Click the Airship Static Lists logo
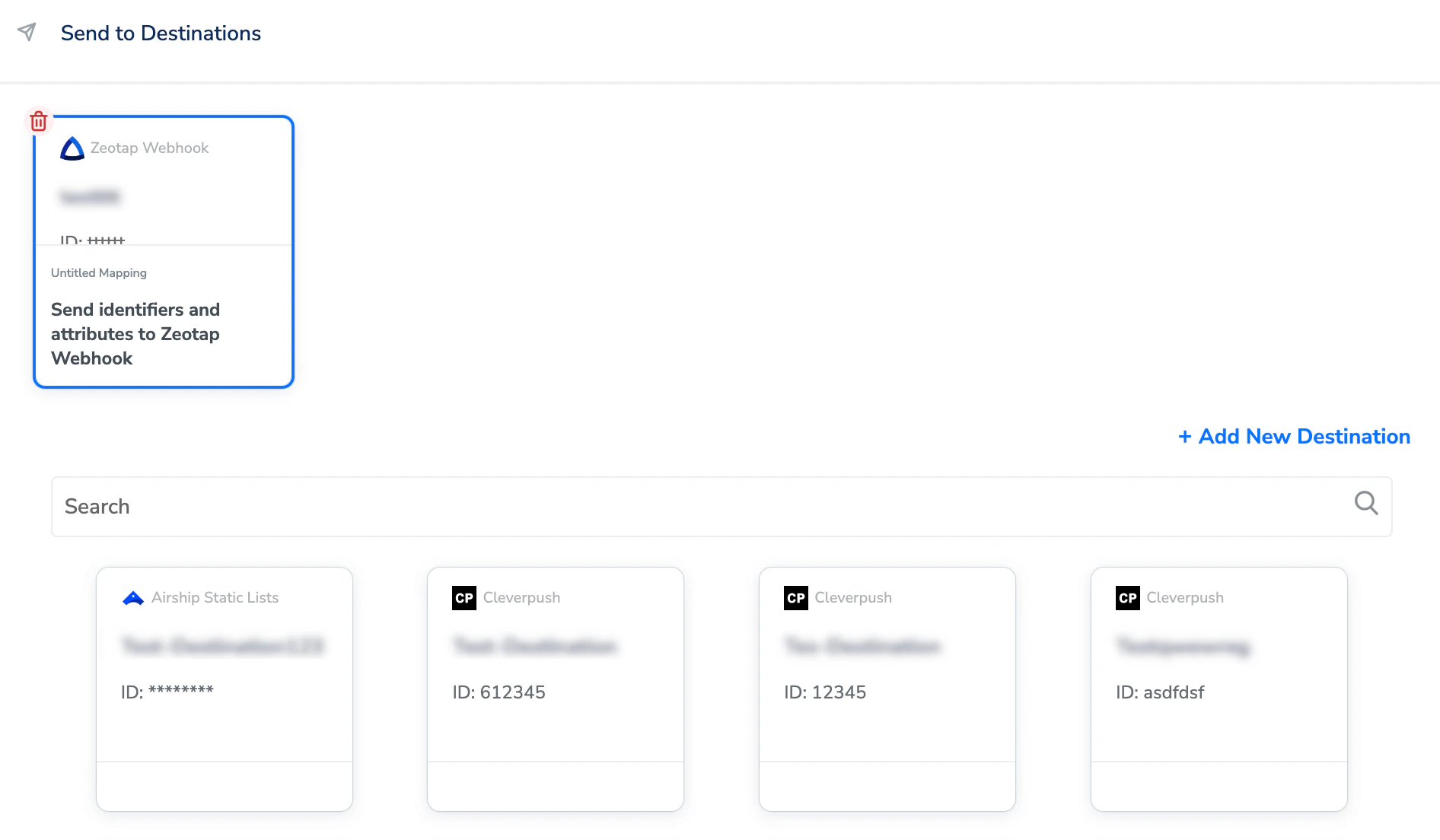The image size is (1440, 840). (x=133, y=598)
